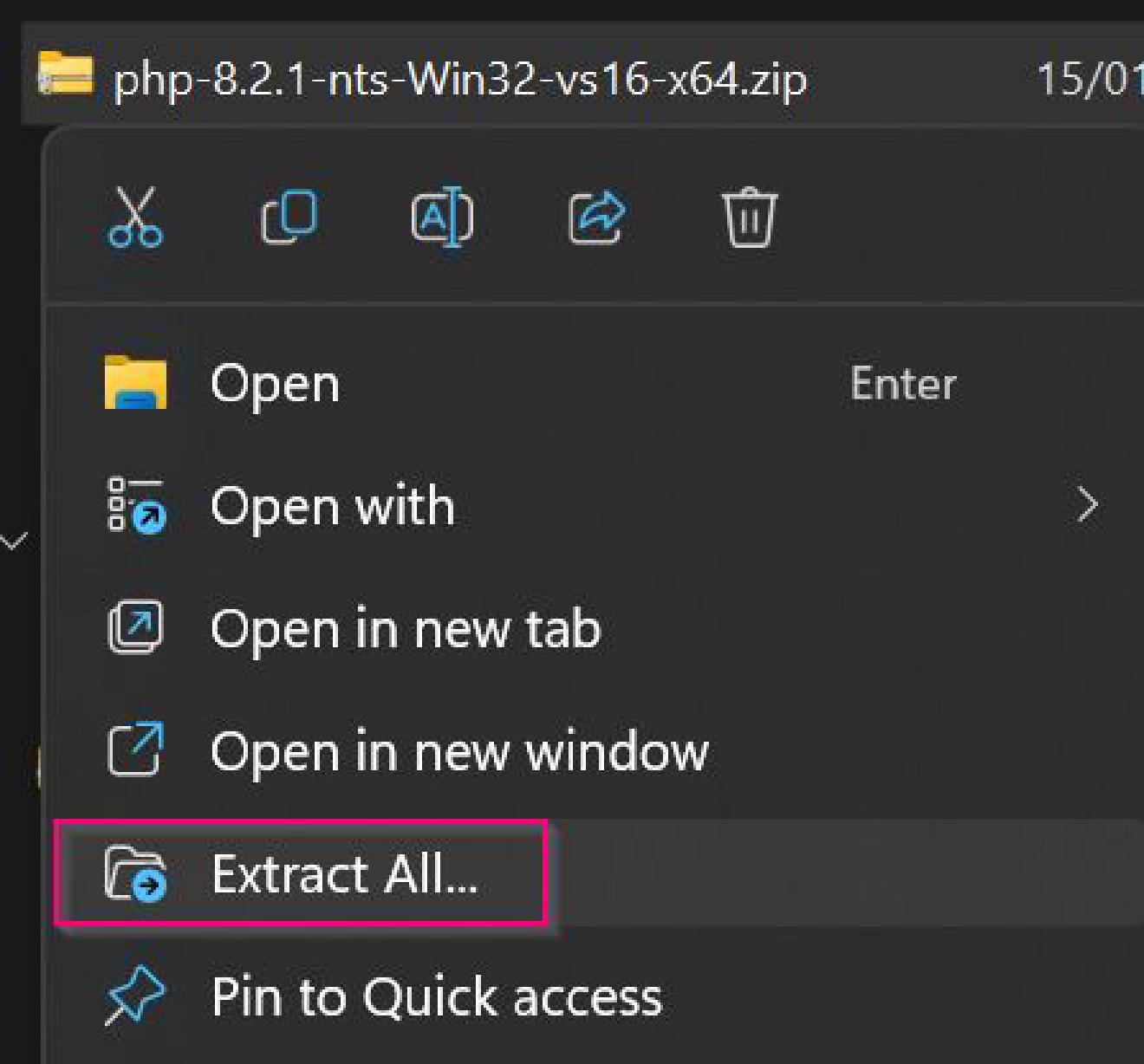
Task: Click the php-8.2.1 zip file name
Action: (x=461, y=81)
